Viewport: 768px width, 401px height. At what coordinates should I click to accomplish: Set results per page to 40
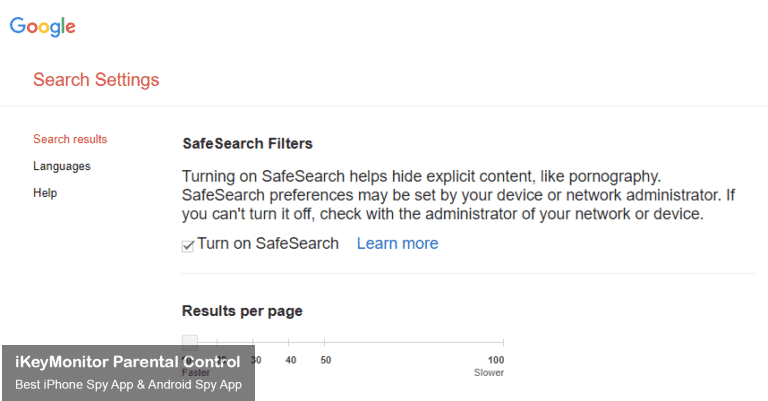[290, 359]
